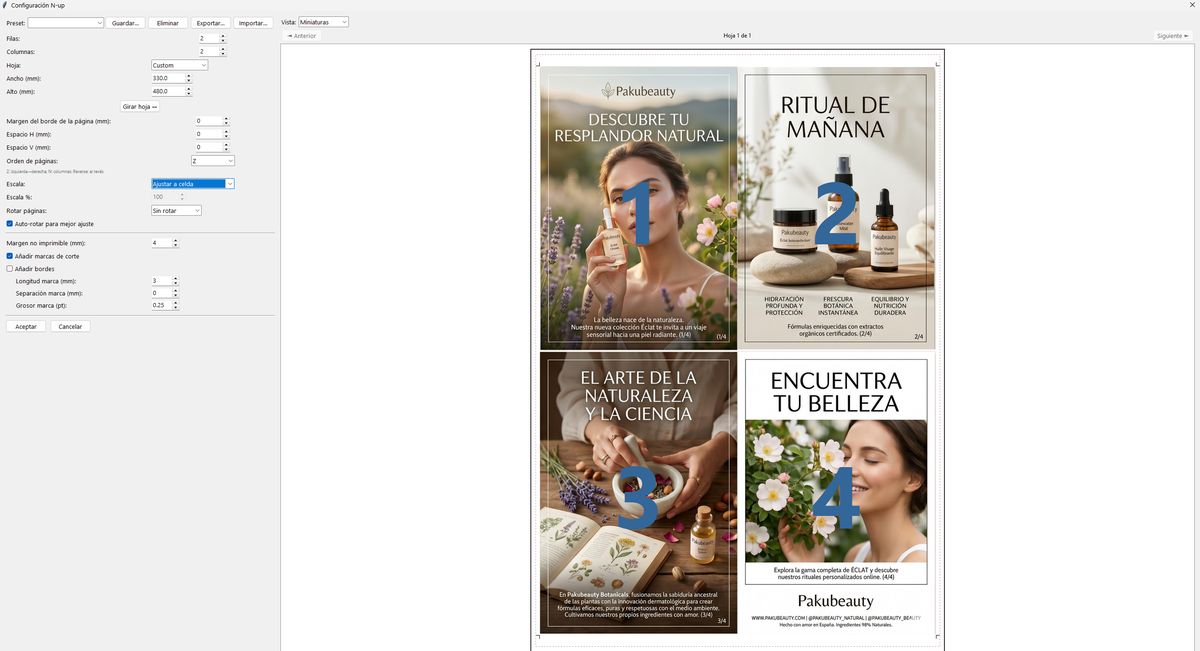Image resolution: width=1200 pixels, height=651 pixels.
Task: Open the Orden de páginas dropdown
Action: tap(213, 160)
